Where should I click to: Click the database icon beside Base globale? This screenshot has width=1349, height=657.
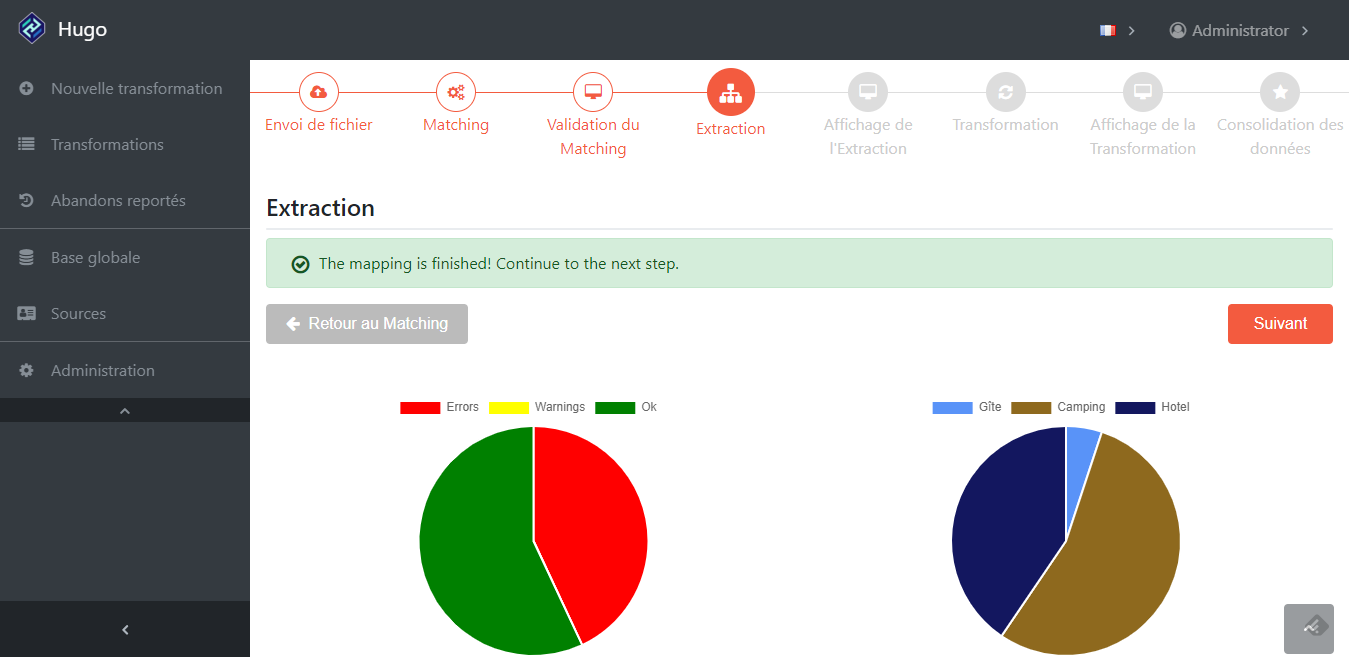27,258
